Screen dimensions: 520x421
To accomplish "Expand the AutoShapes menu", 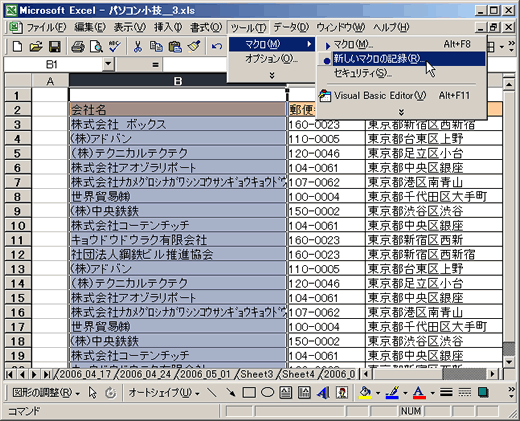I will 164,393.
